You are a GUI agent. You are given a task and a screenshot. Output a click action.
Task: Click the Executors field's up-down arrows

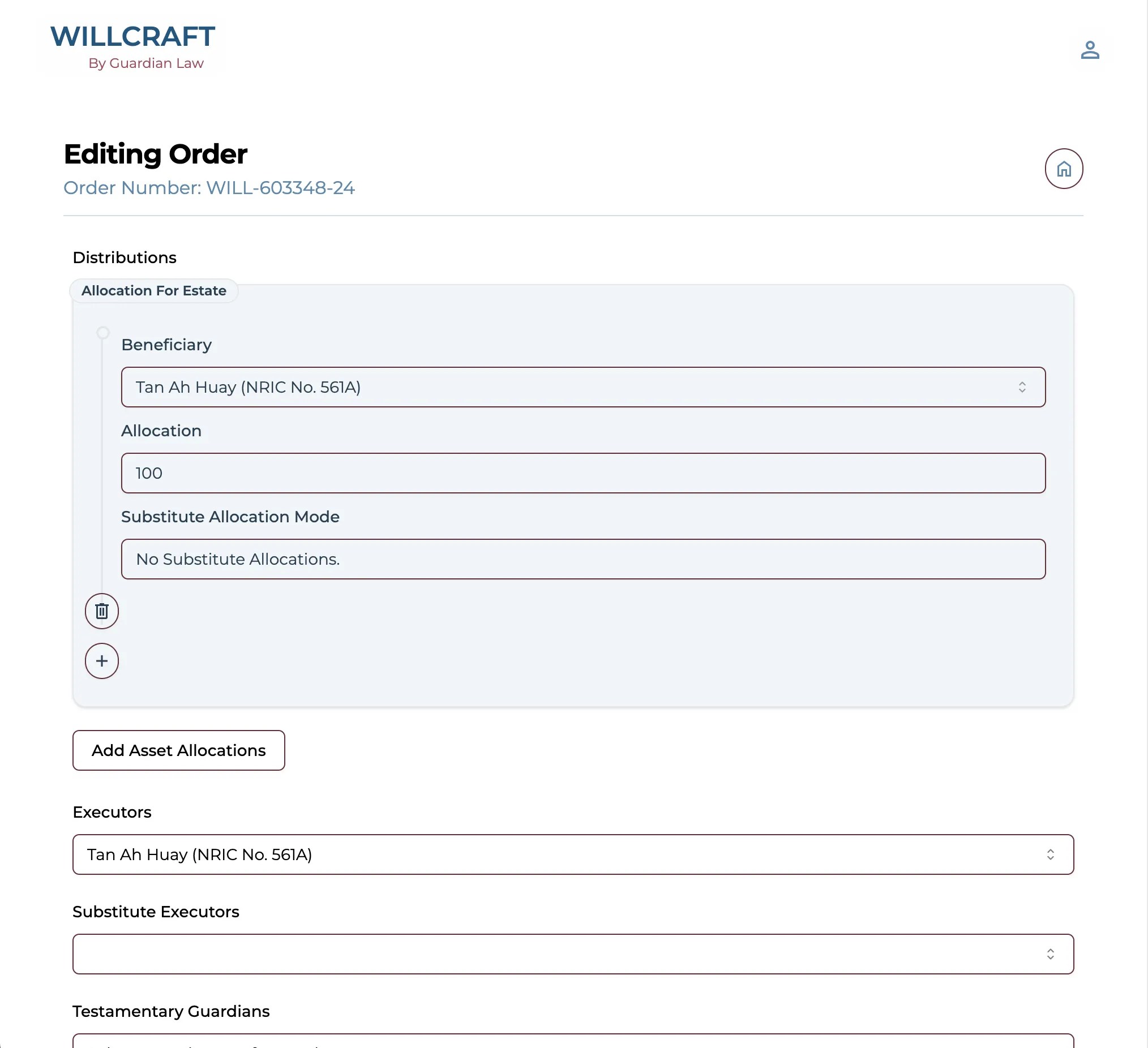click(1050, 854)
